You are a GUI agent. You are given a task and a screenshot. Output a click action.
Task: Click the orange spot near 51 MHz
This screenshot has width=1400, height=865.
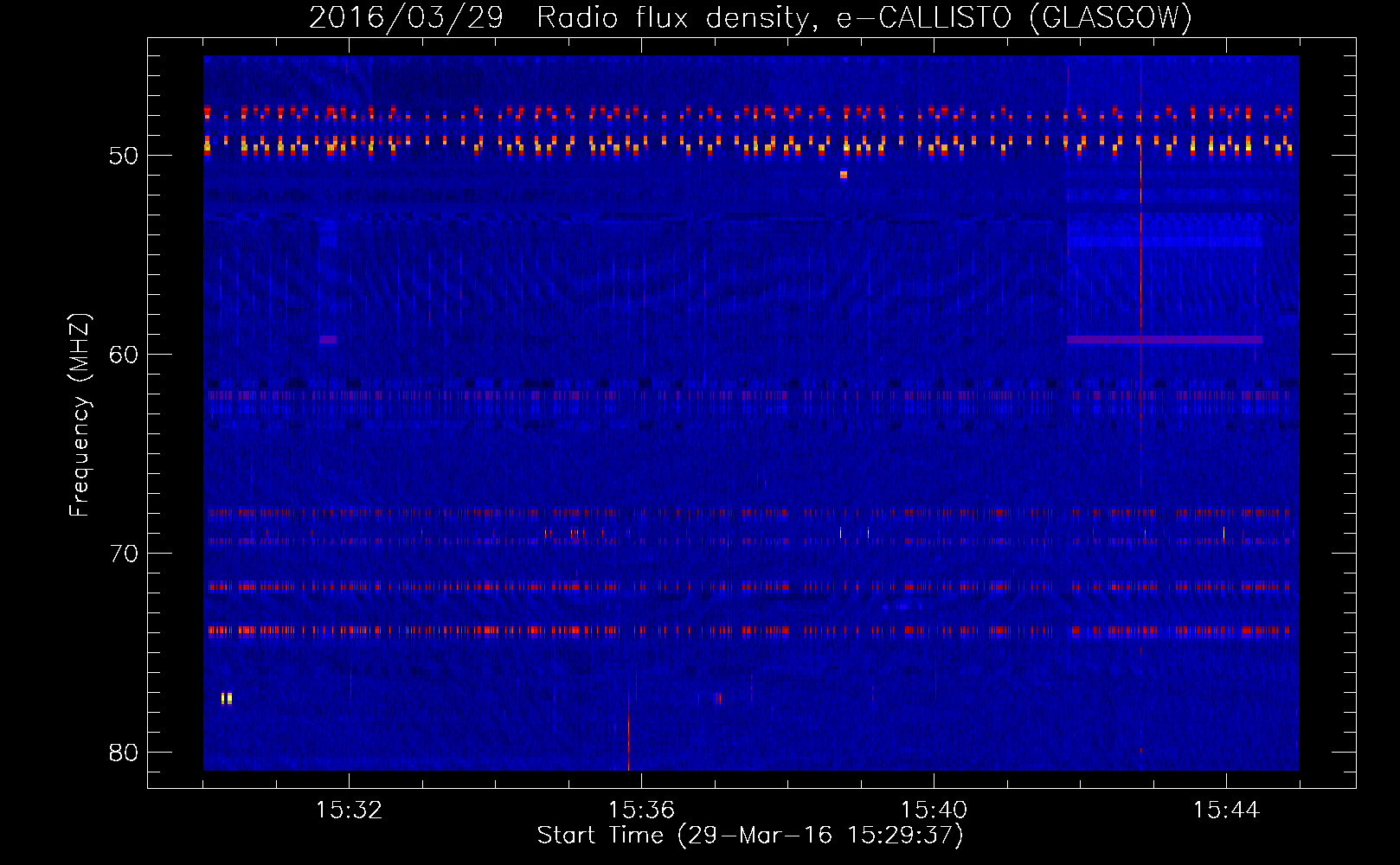pos(844,175)
